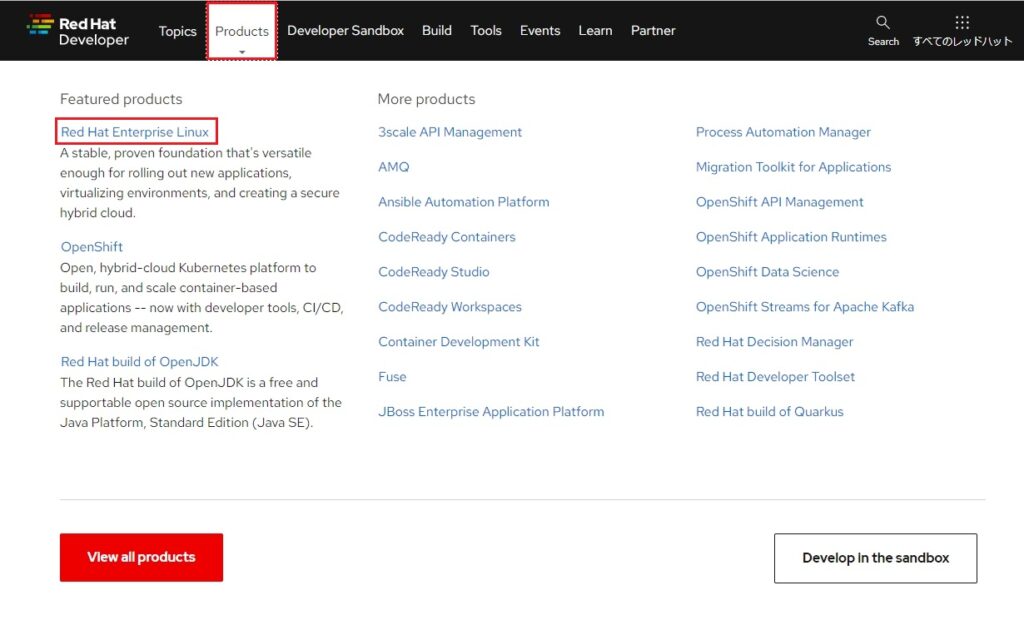This screenshot has height=620, width=1024.
Task: Open the Topics menu
Action: coord(177,31)
